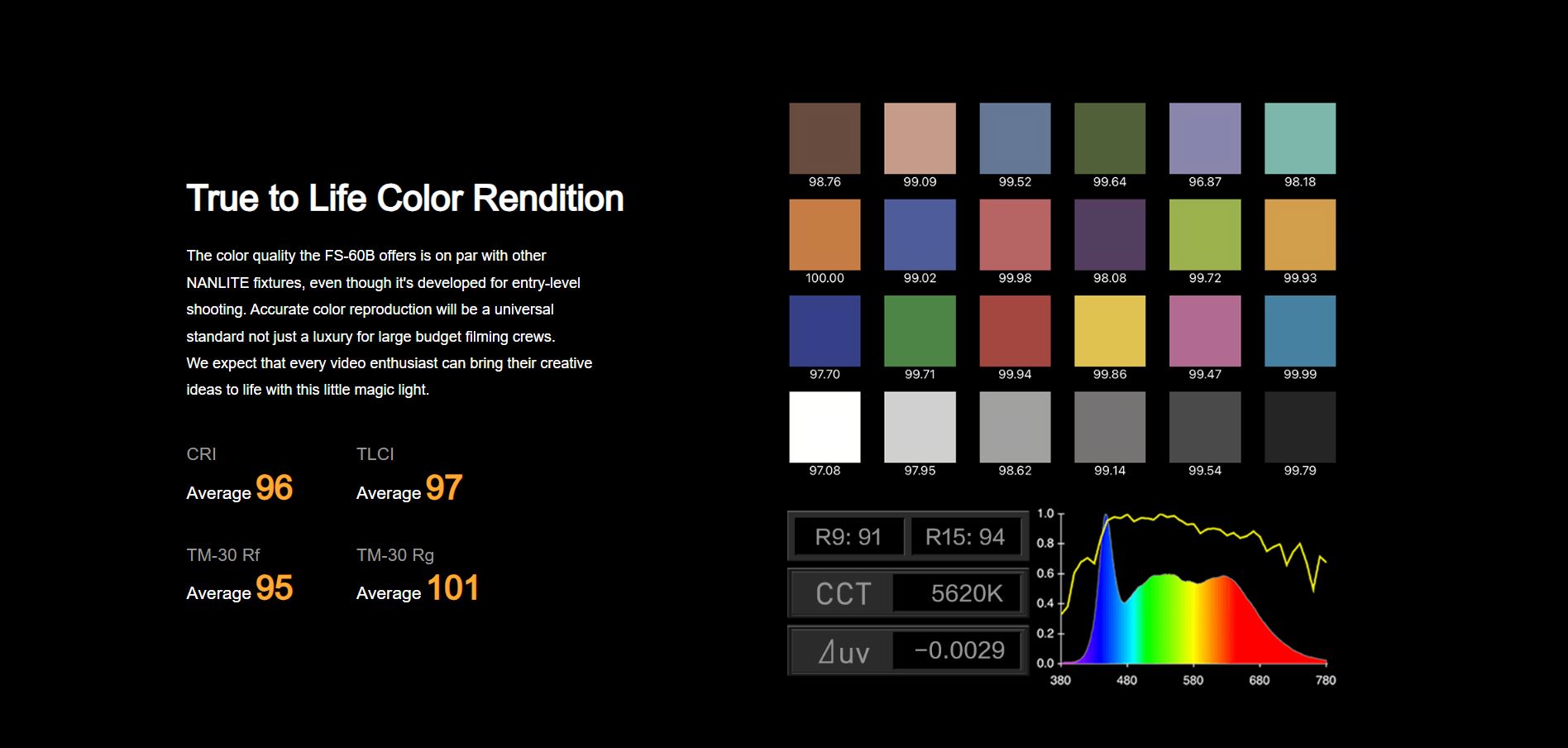The image size is (1568, 748).
Task: Pick the slate blue swatch labeled 99.52
Action: pos(1015,138)
